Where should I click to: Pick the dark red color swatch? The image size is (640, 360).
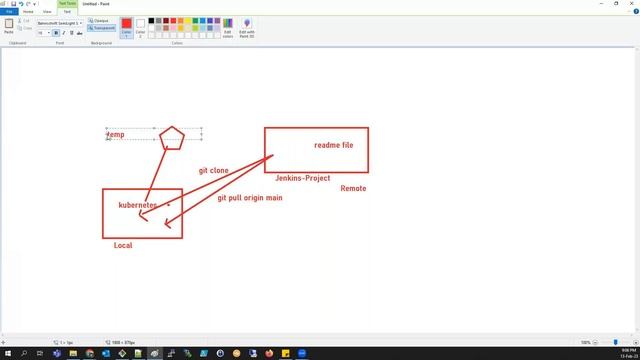pos(166,20)
